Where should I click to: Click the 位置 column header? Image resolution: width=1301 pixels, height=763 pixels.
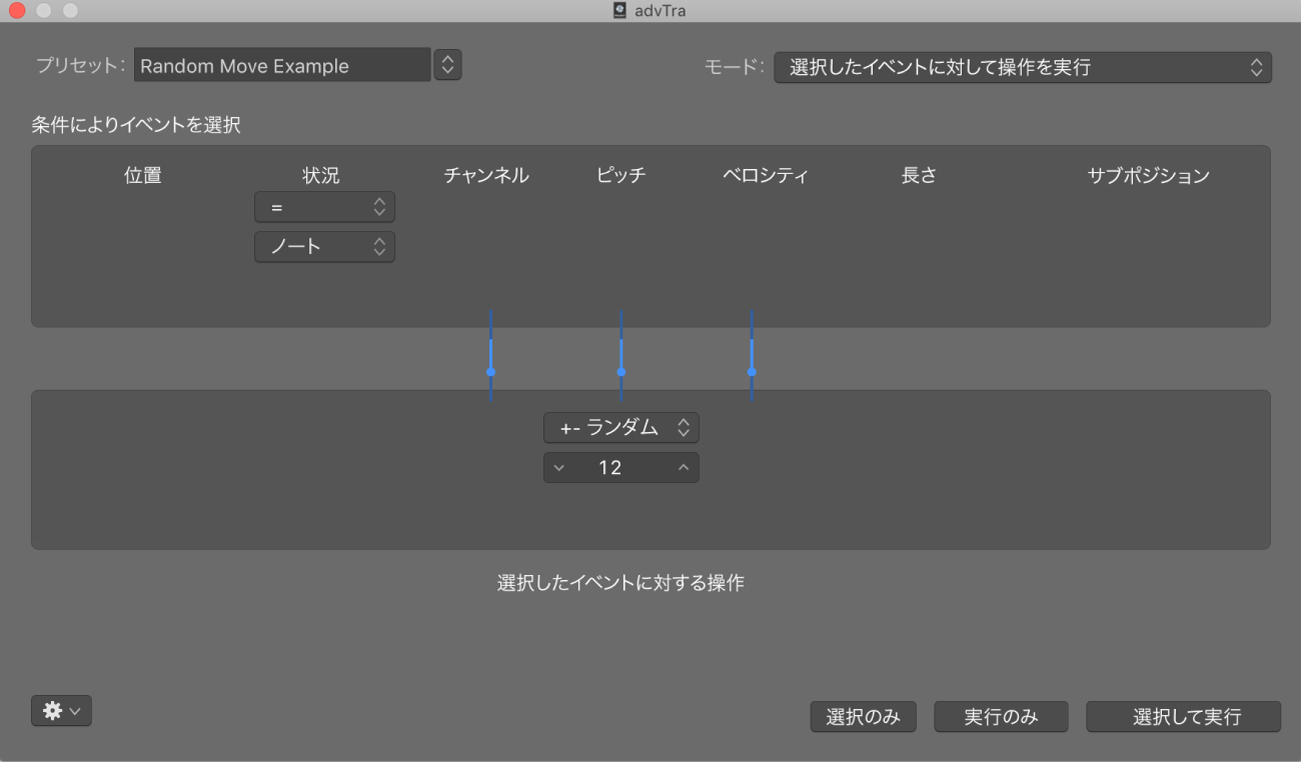[143, 175]
